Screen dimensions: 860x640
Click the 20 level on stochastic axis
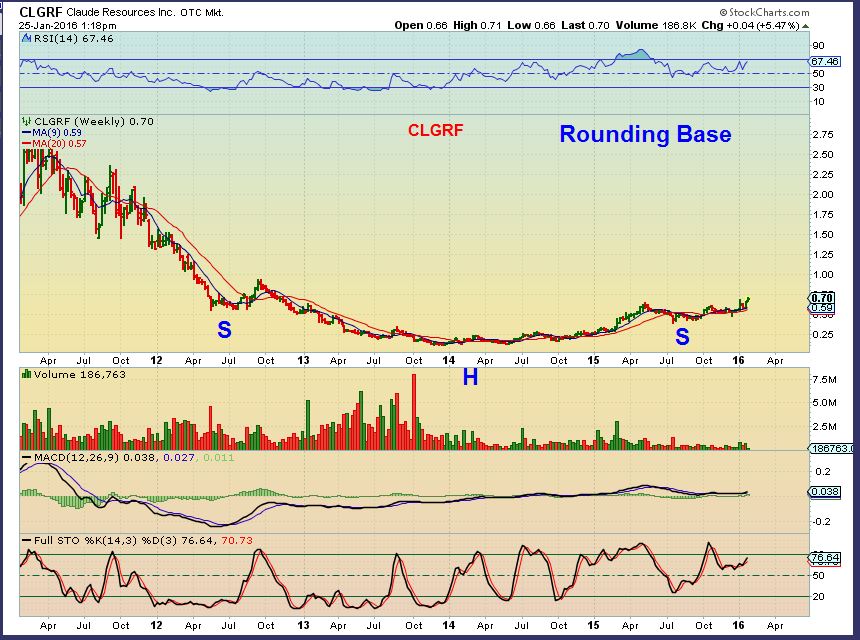coord(818,597)
